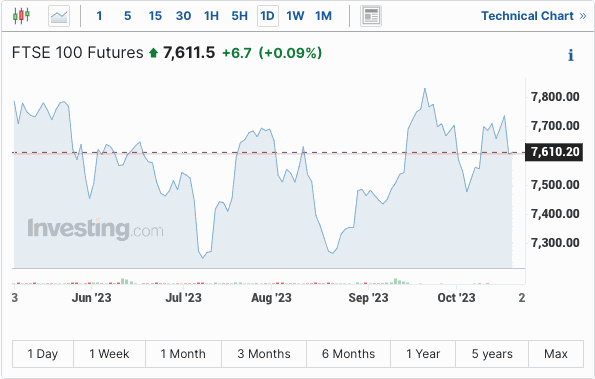
Task: Click the Sep '23 date label
Action: (368, 298)
